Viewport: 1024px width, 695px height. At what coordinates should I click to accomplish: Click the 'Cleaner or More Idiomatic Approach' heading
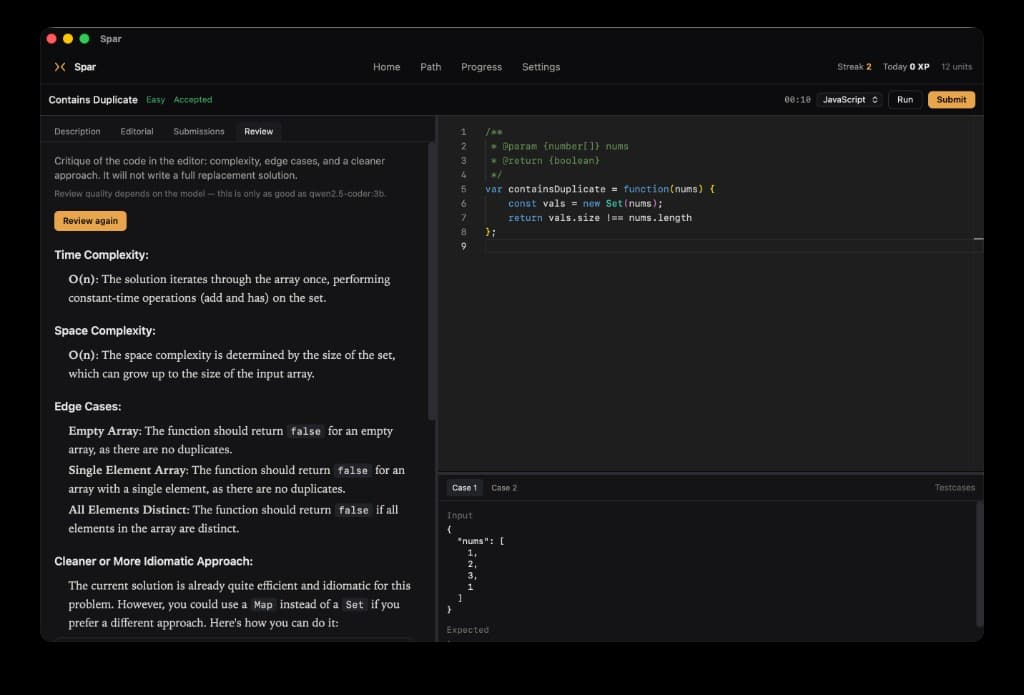pyautogui.click(x=153, y=561)
